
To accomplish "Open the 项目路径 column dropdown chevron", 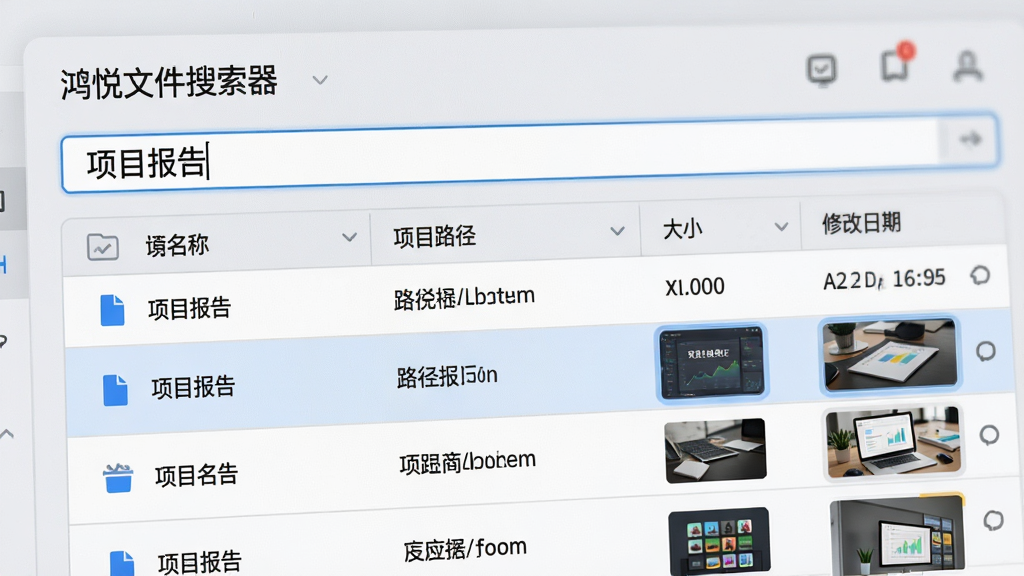I will [617, 231].
